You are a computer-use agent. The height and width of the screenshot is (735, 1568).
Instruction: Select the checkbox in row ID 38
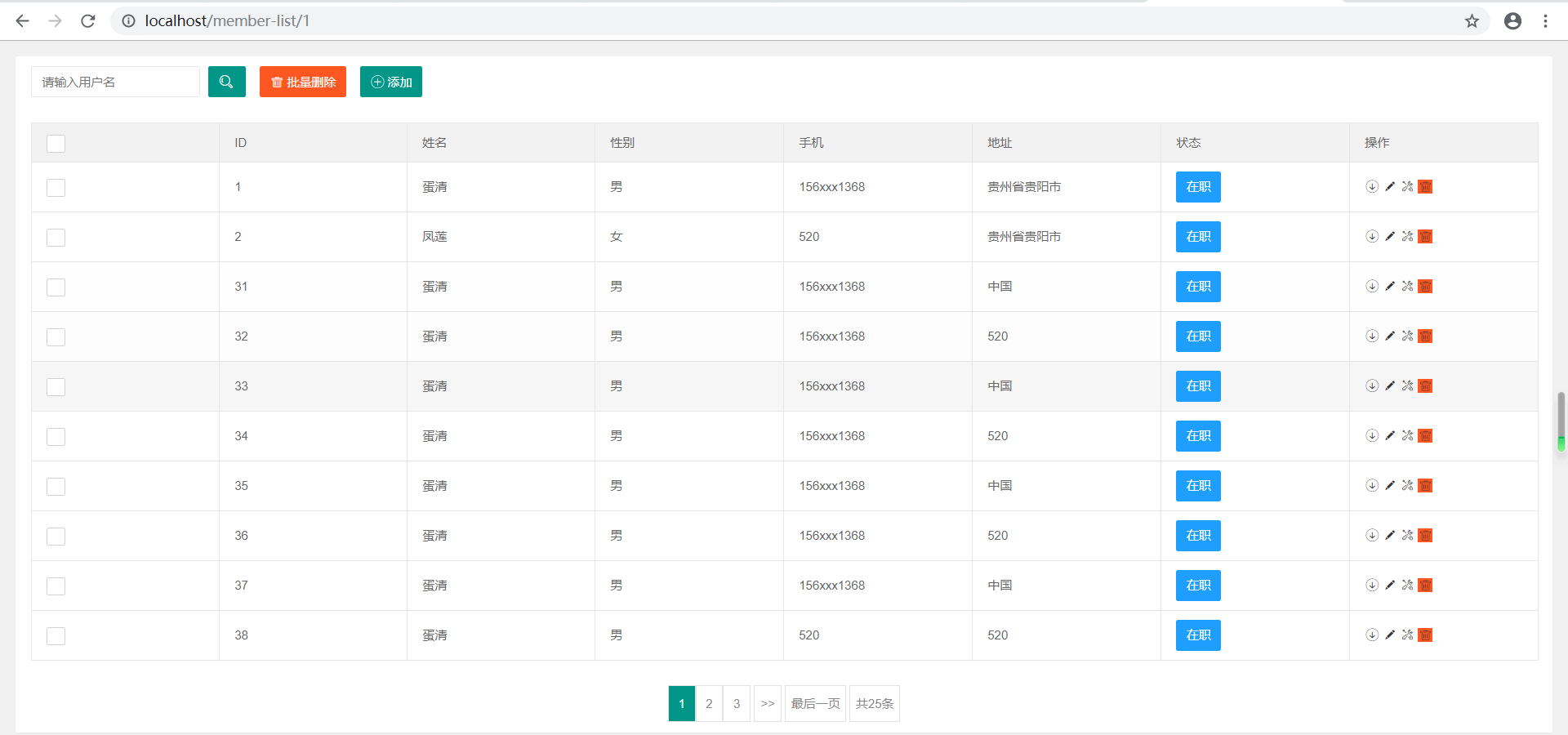point(56,636)
